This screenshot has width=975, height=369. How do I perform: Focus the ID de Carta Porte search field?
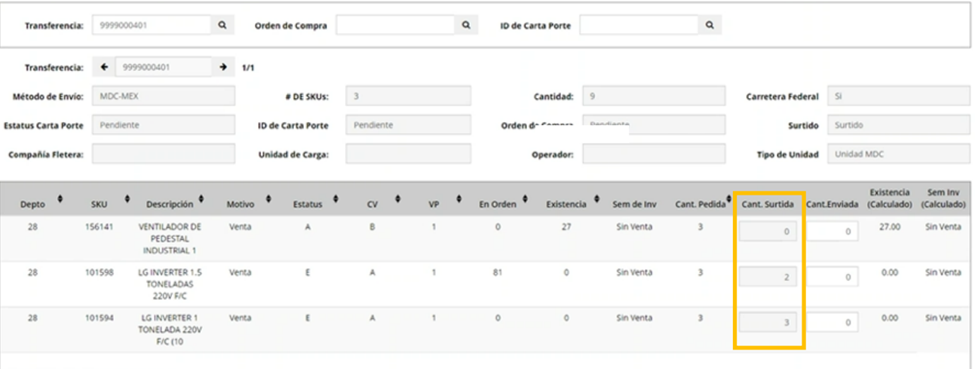click(639, 26)
